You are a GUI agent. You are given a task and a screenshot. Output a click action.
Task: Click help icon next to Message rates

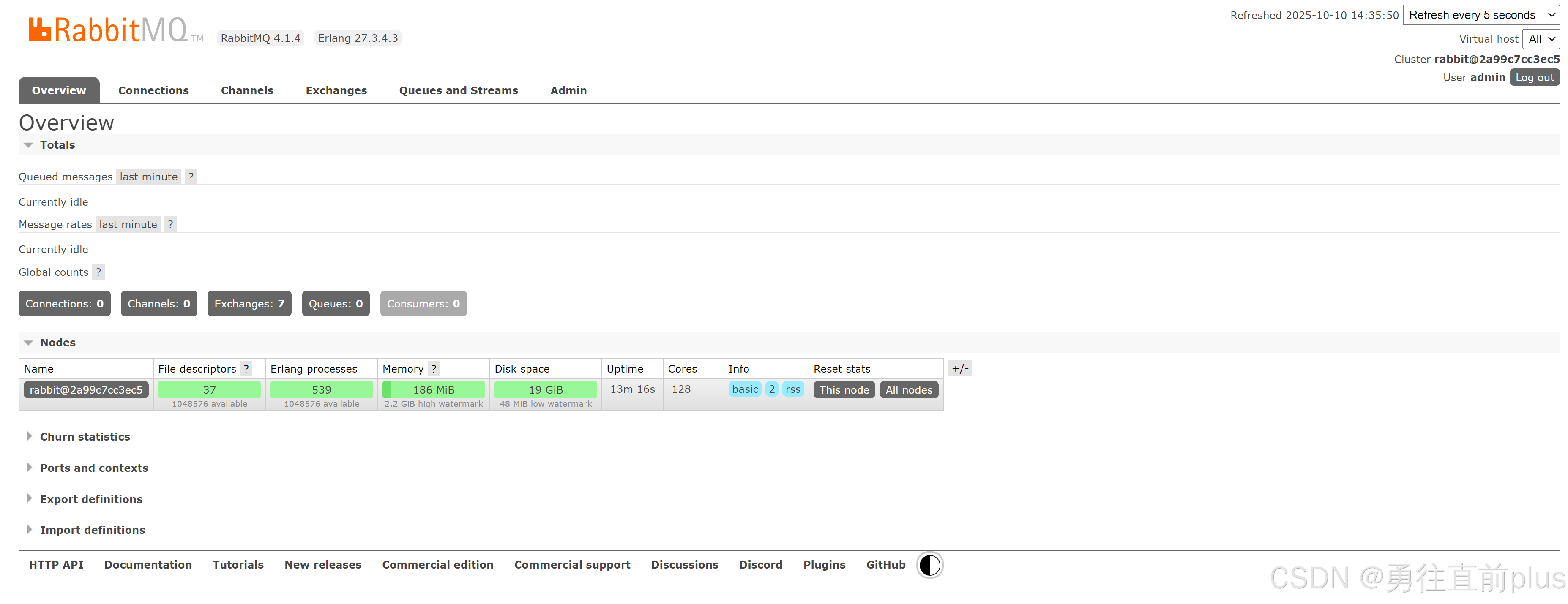pos(170,224)
